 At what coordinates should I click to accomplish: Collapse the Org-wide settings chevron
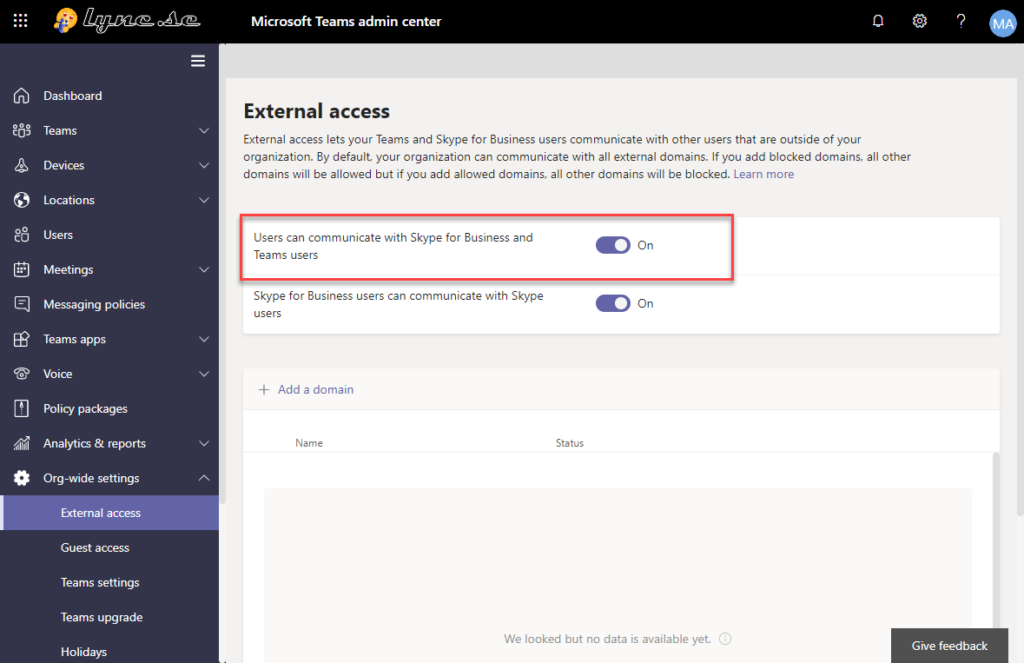click(204, 478)
